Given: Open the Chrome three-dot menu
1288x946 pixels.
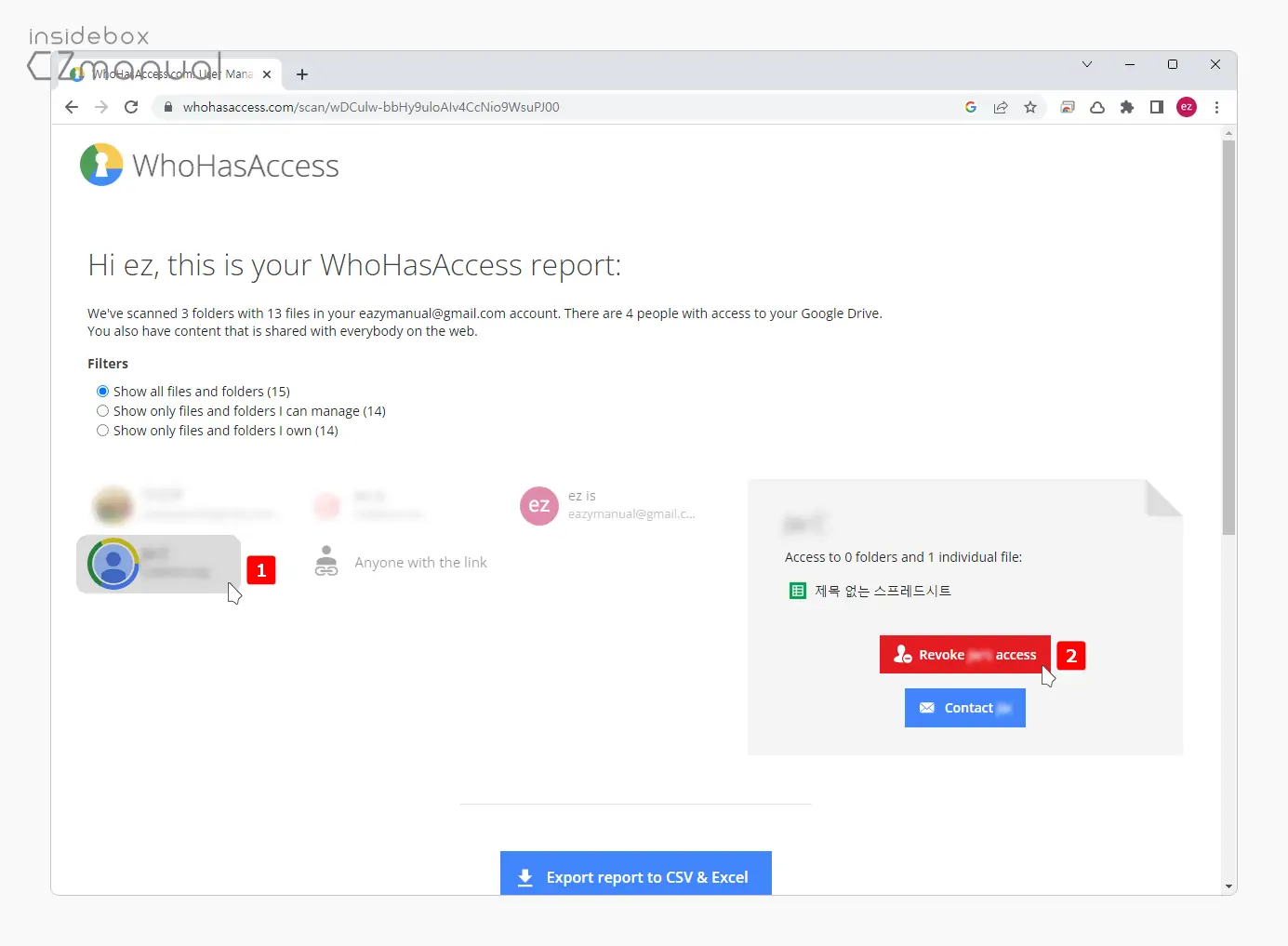Looking at the screenshot, I should [1216, 107].
